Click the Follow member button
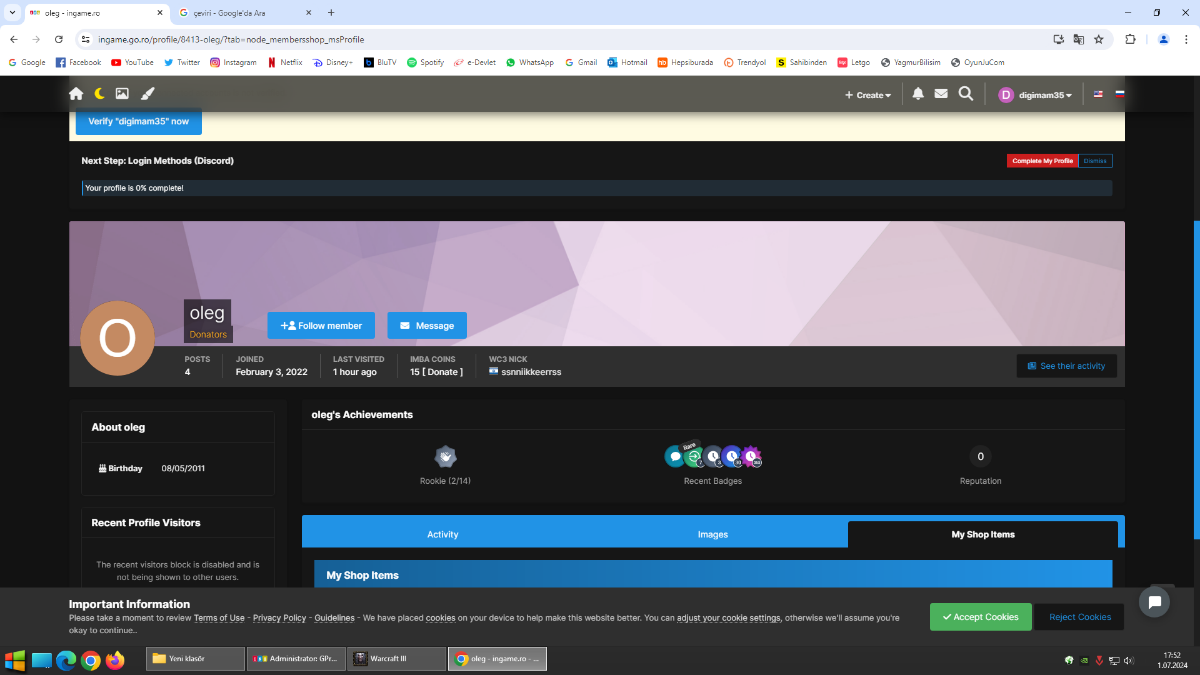 (x=321, y=325)
